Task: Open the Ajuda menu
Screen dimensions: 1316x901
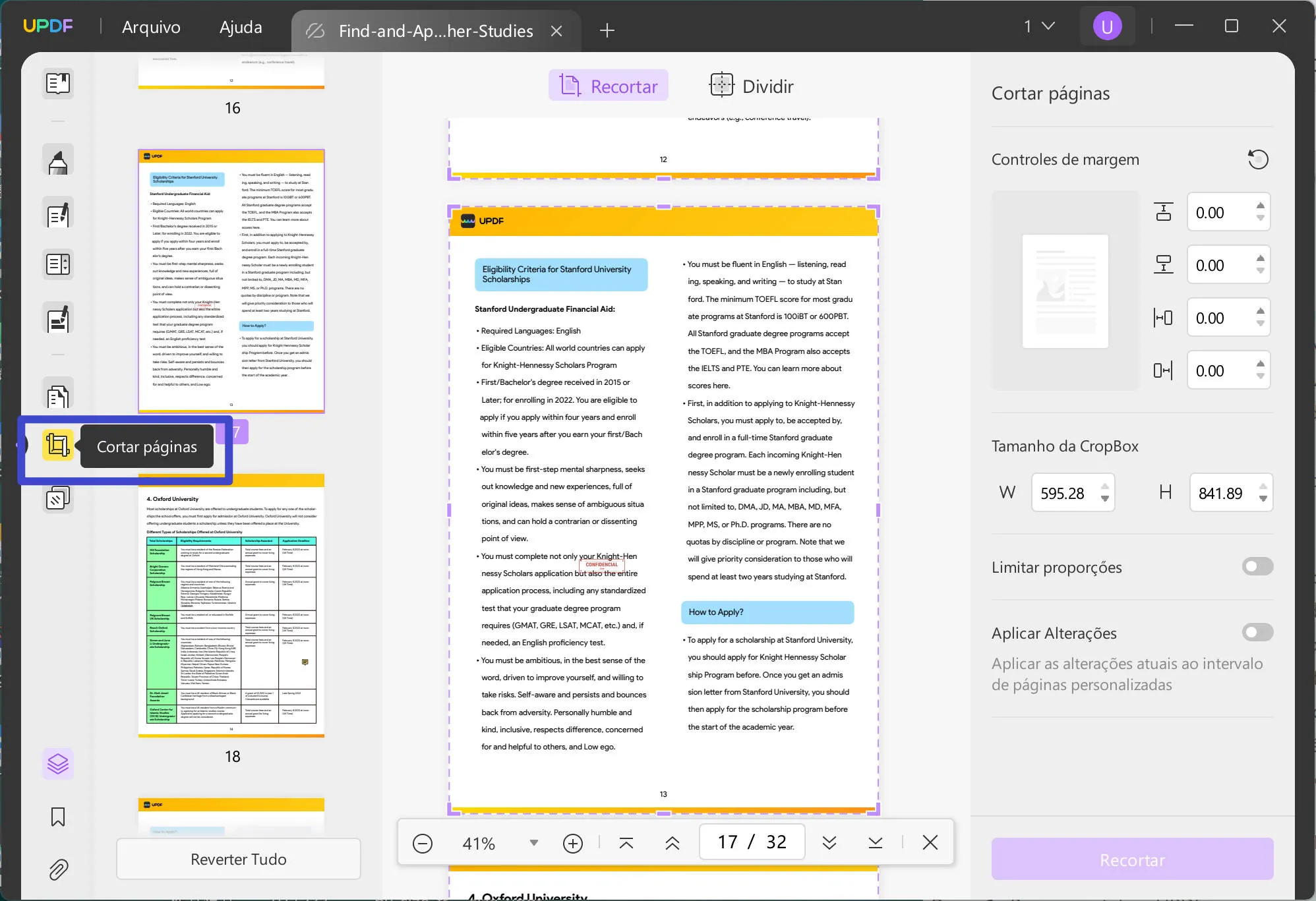Action: pos(241,27)
